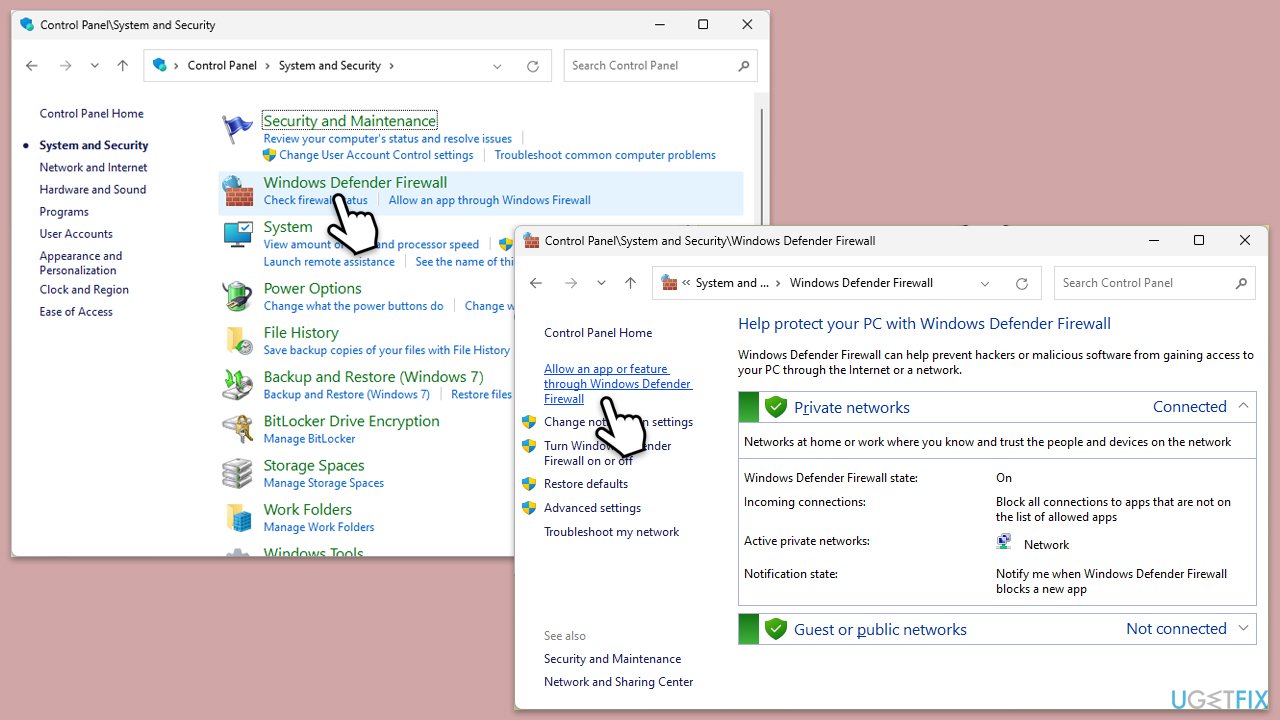Click the File History folder icon
Image resolution: width=1280 pixels, height=720 pixels.
(238, 340)
